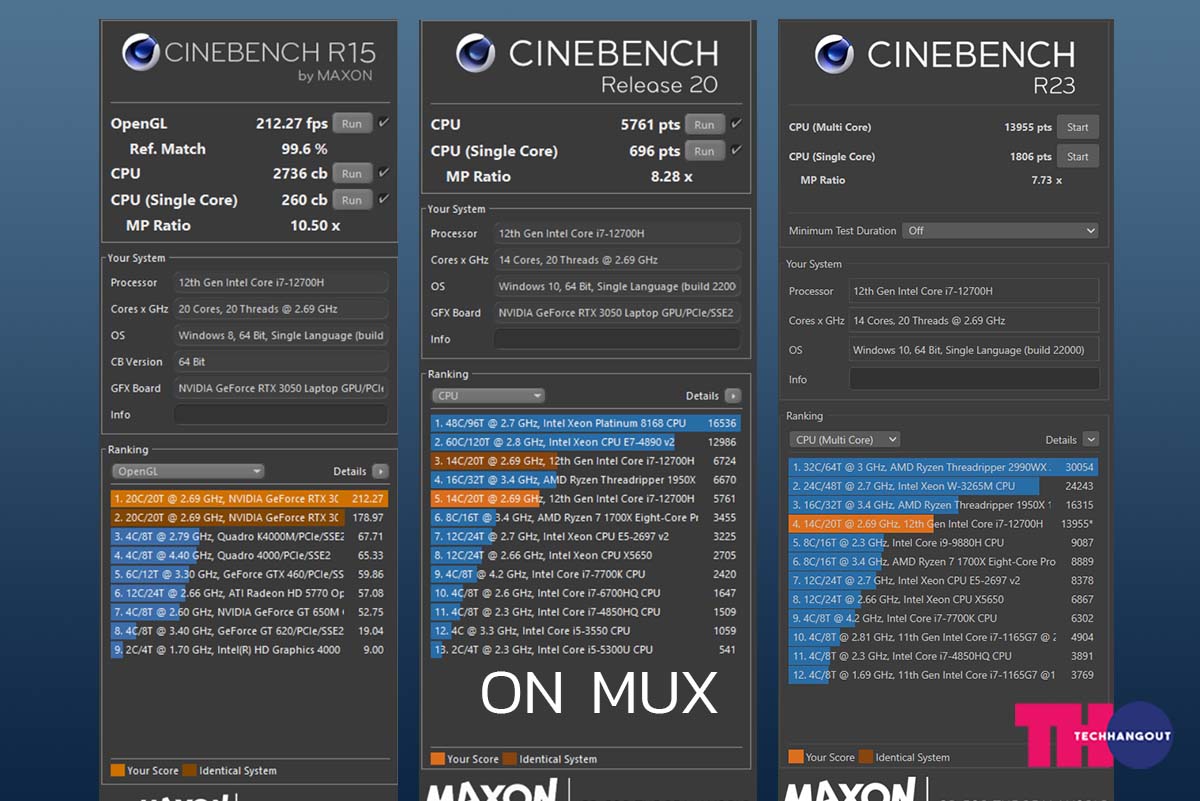The width and height of the screenshot is (1200, 801).
Task: Select the R15 ranking row scoring 212.27
Action: [x=249, y=499]
